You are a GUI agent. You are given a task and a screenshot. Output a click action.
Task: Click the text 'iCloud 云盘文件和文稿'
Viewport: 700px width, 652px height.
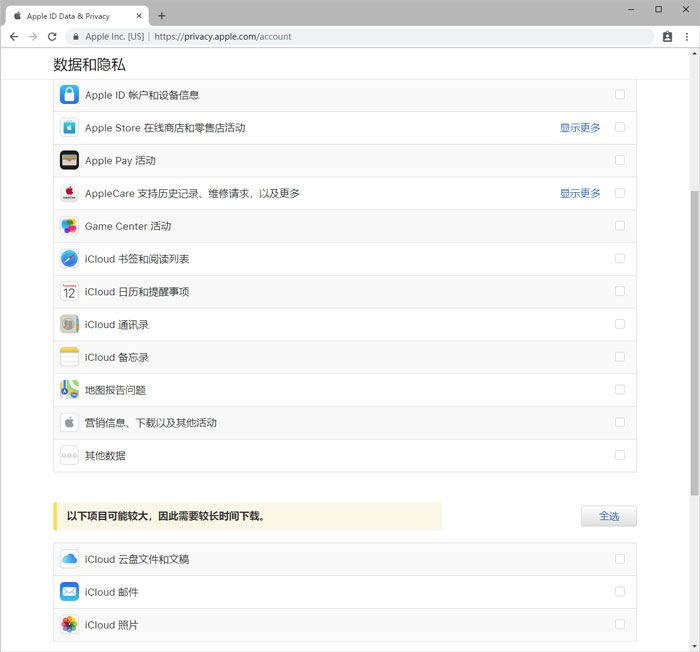coord(137,560)
